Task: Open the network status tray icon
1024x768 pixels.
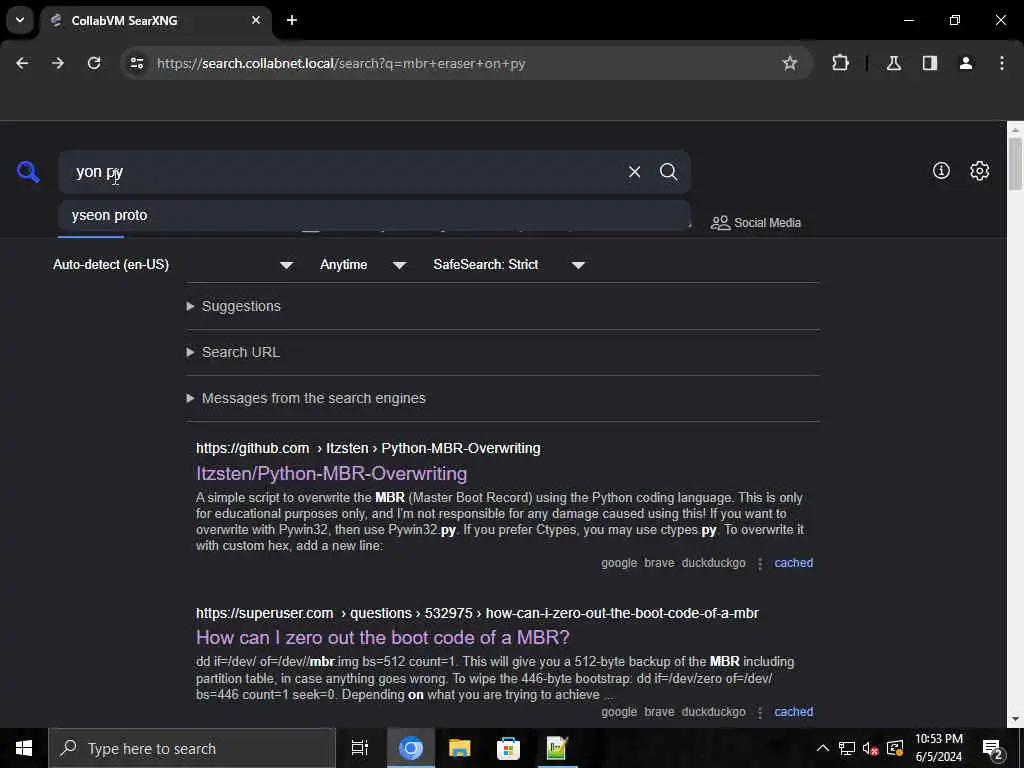Action: click(847, 748)
